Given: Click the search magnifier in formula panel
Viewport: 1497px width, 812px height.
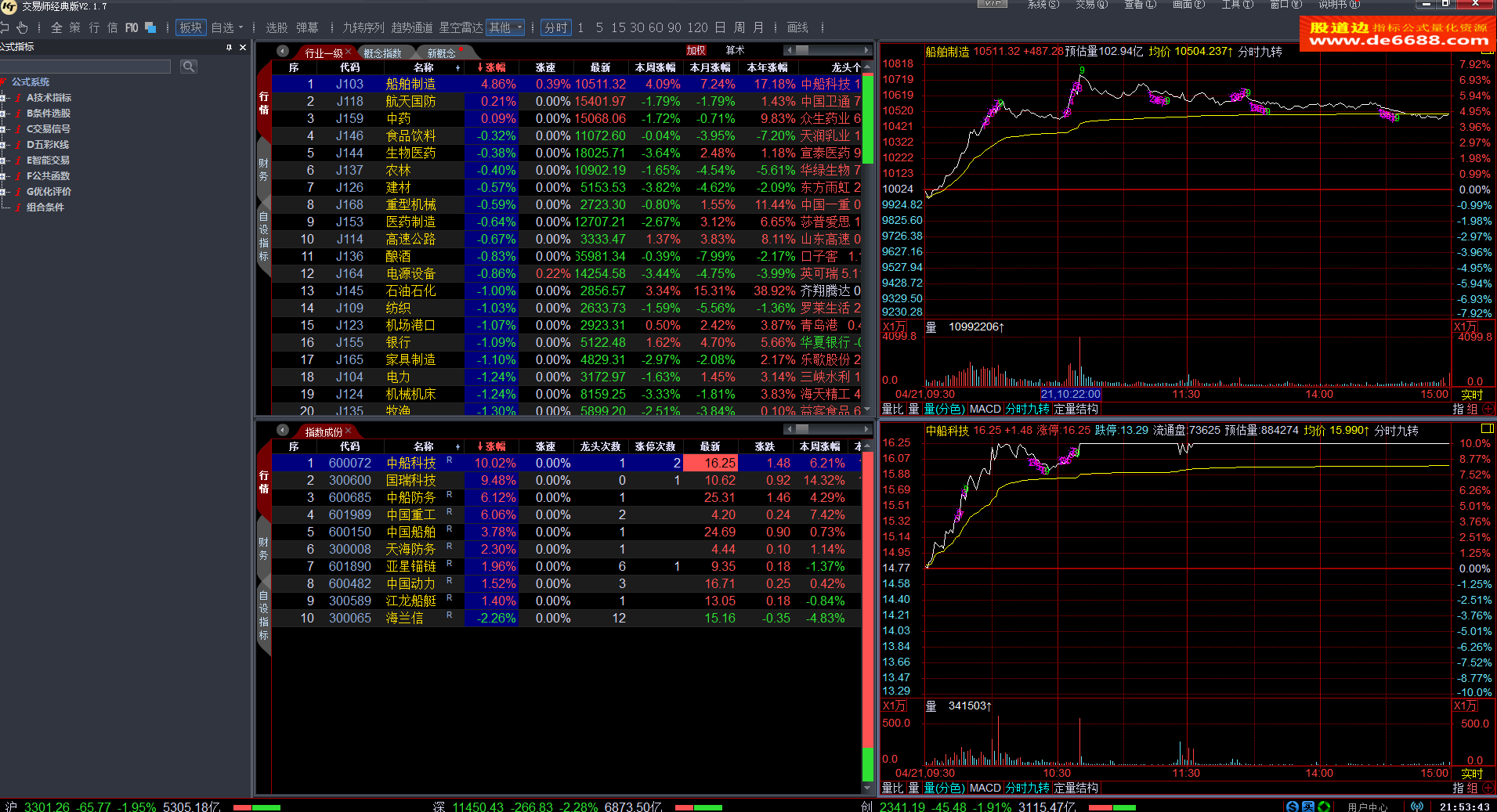Looking at the screenshot, I should [x=188, y=67].
